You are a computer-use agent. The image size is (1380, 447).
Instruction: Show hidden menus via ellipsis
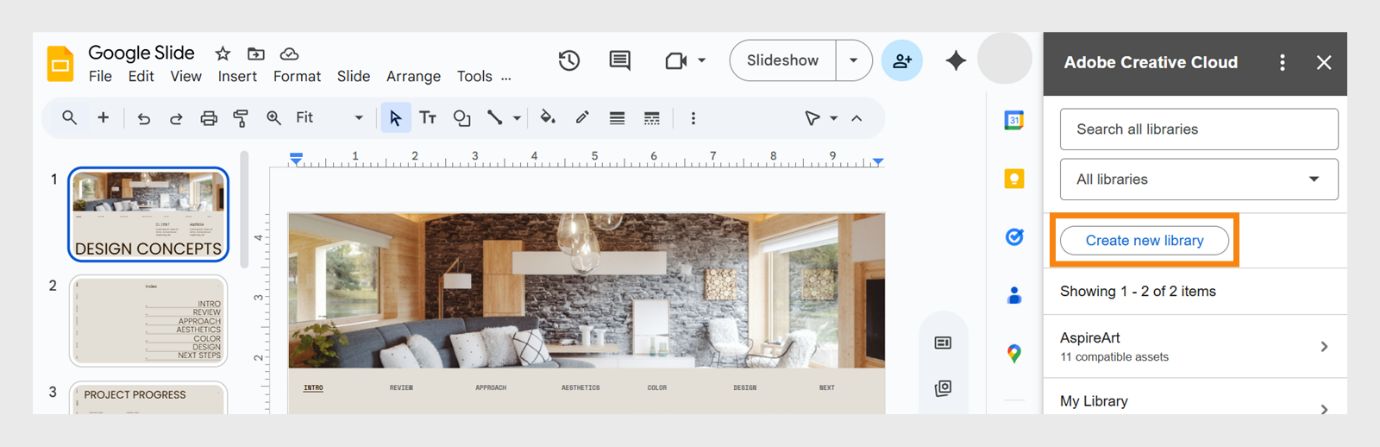[x=506, y=77]
